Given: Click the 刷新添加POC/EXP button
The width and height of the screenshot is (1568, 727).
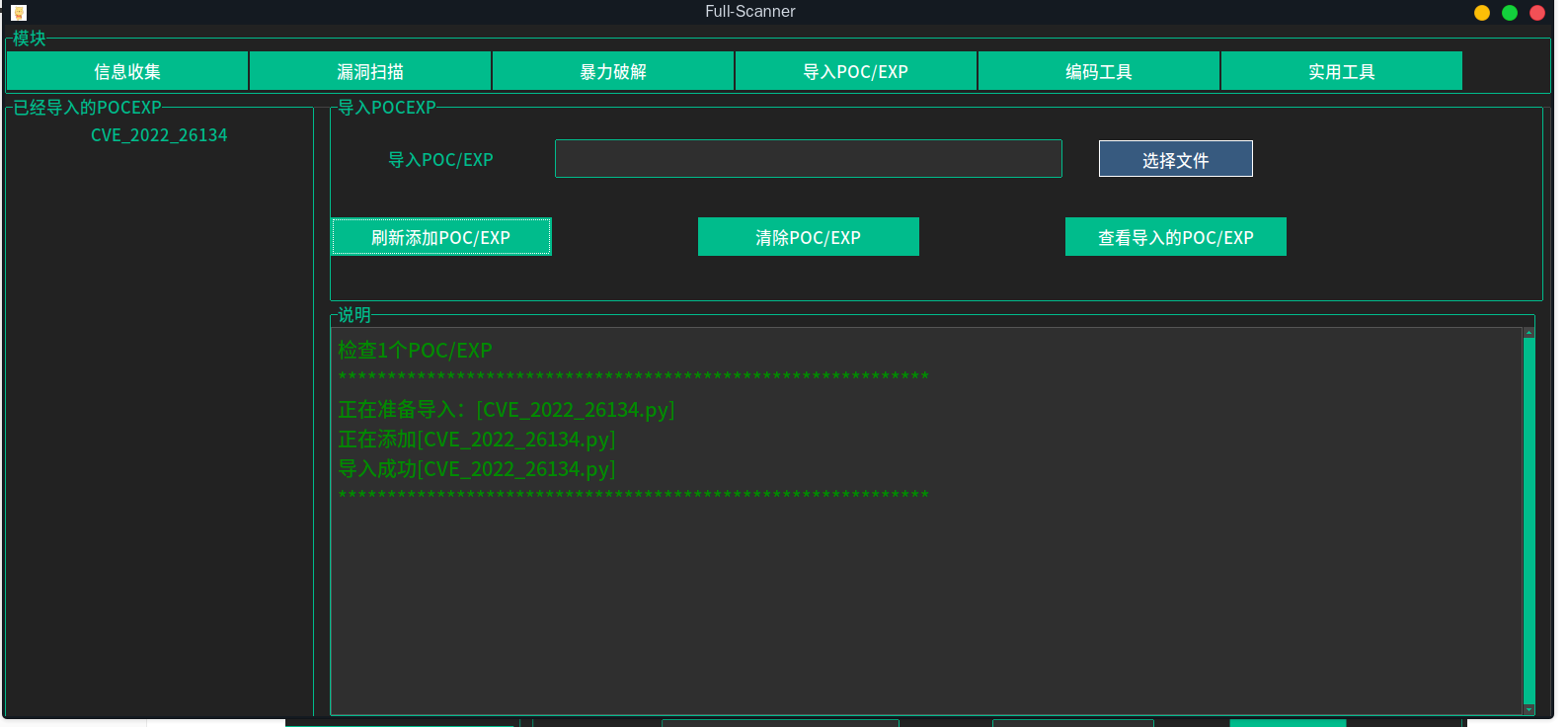Looking at the screenshot, I should pos(441,237).
